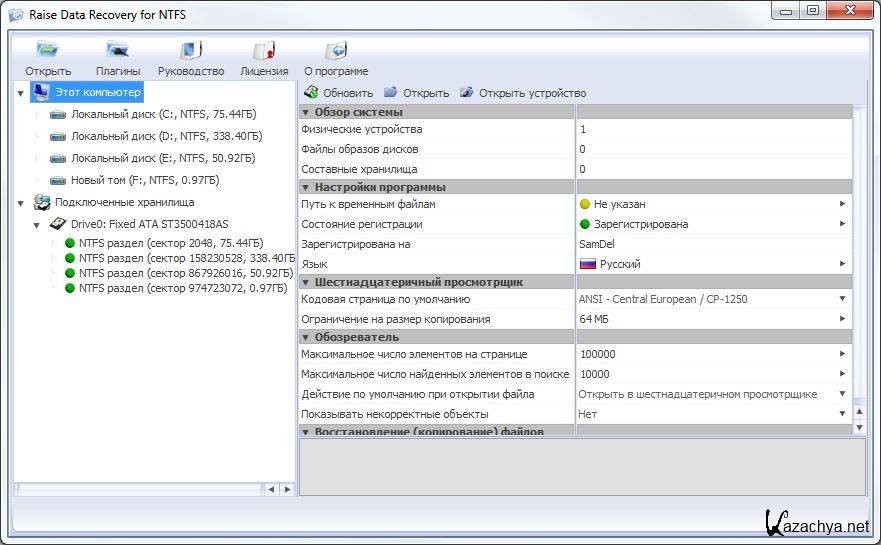The height and width of the screenshot is (545, 881).
Task: Open the Показывать некорректные объекты dropdown
Action: click(842, 414)
